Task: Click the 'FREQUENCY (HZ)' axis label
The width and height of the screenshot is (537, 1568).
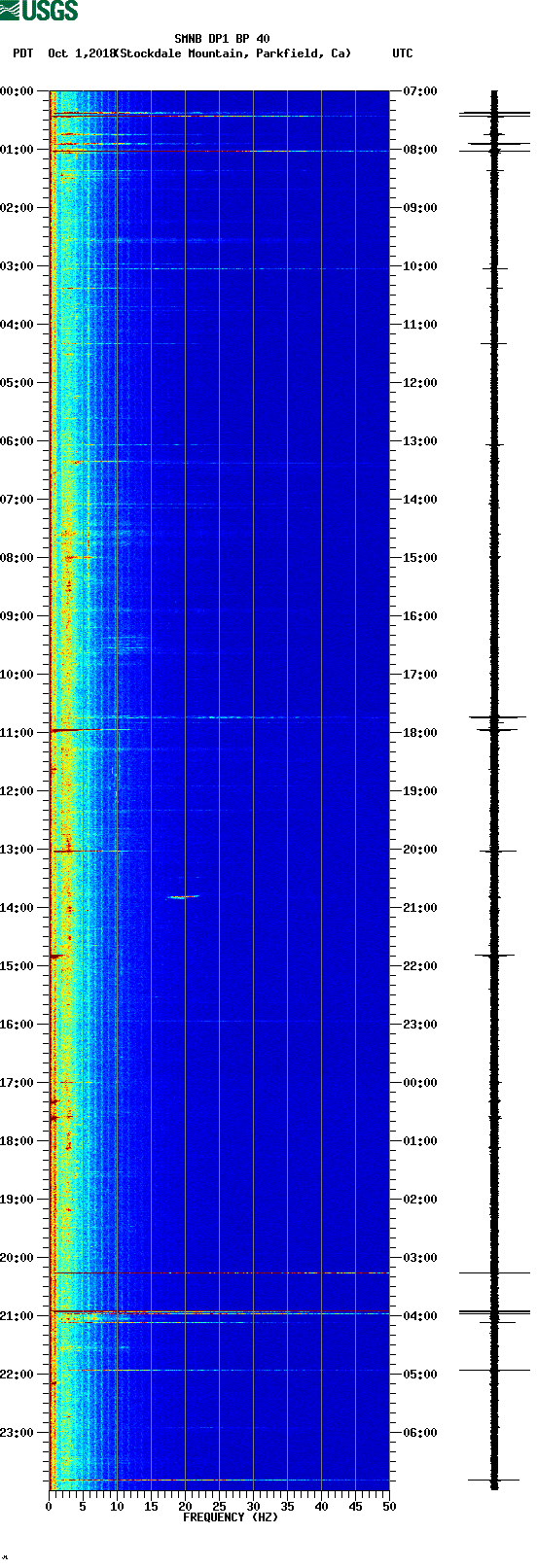Action: click(x=231, y=1517)
